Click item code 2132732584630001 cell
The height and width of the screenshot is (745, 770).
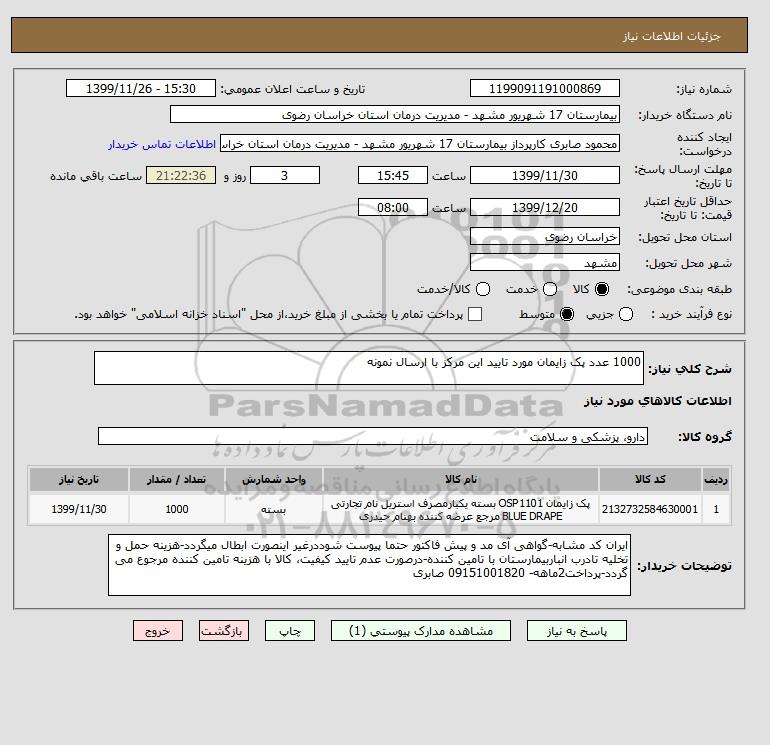650,509
